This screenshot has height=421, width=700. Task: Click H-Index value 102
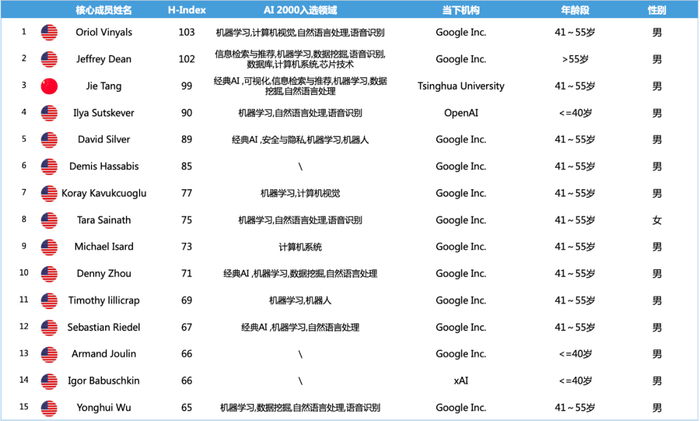[187, 59]
